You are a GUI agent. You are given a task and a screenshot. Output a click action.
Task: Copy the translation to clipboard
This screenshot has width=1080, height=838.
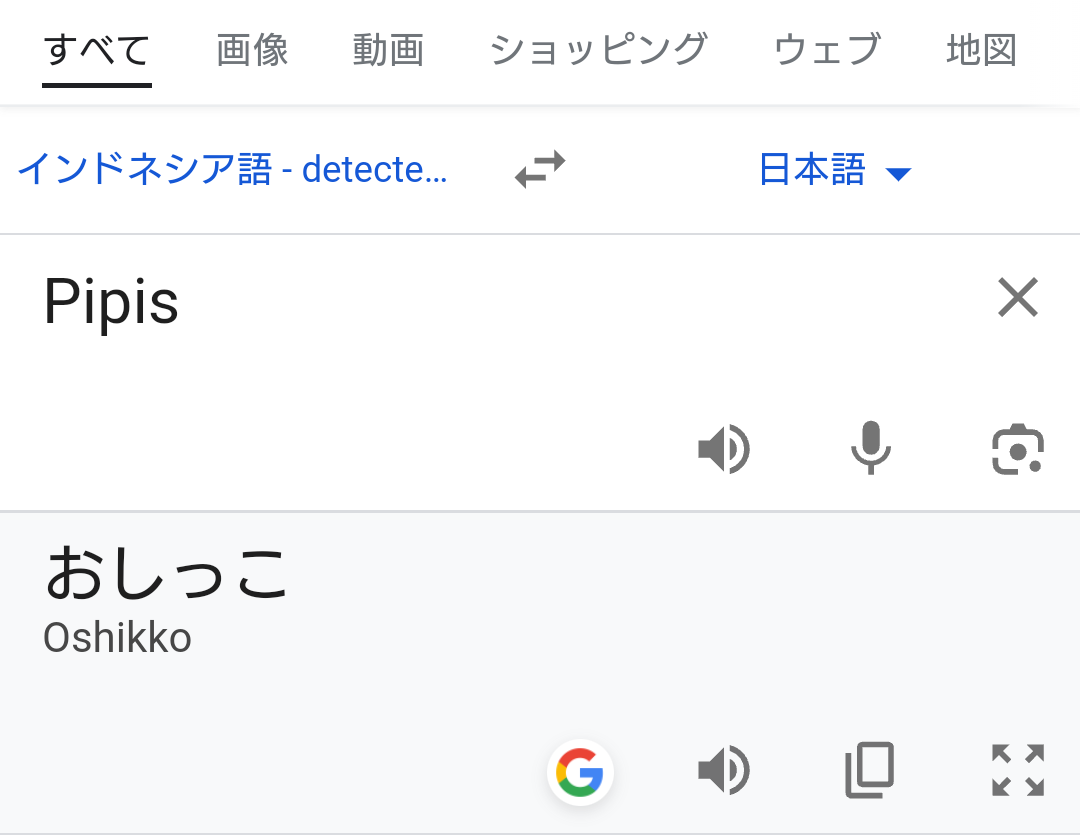pyautogui.click(x=869, y=771)
